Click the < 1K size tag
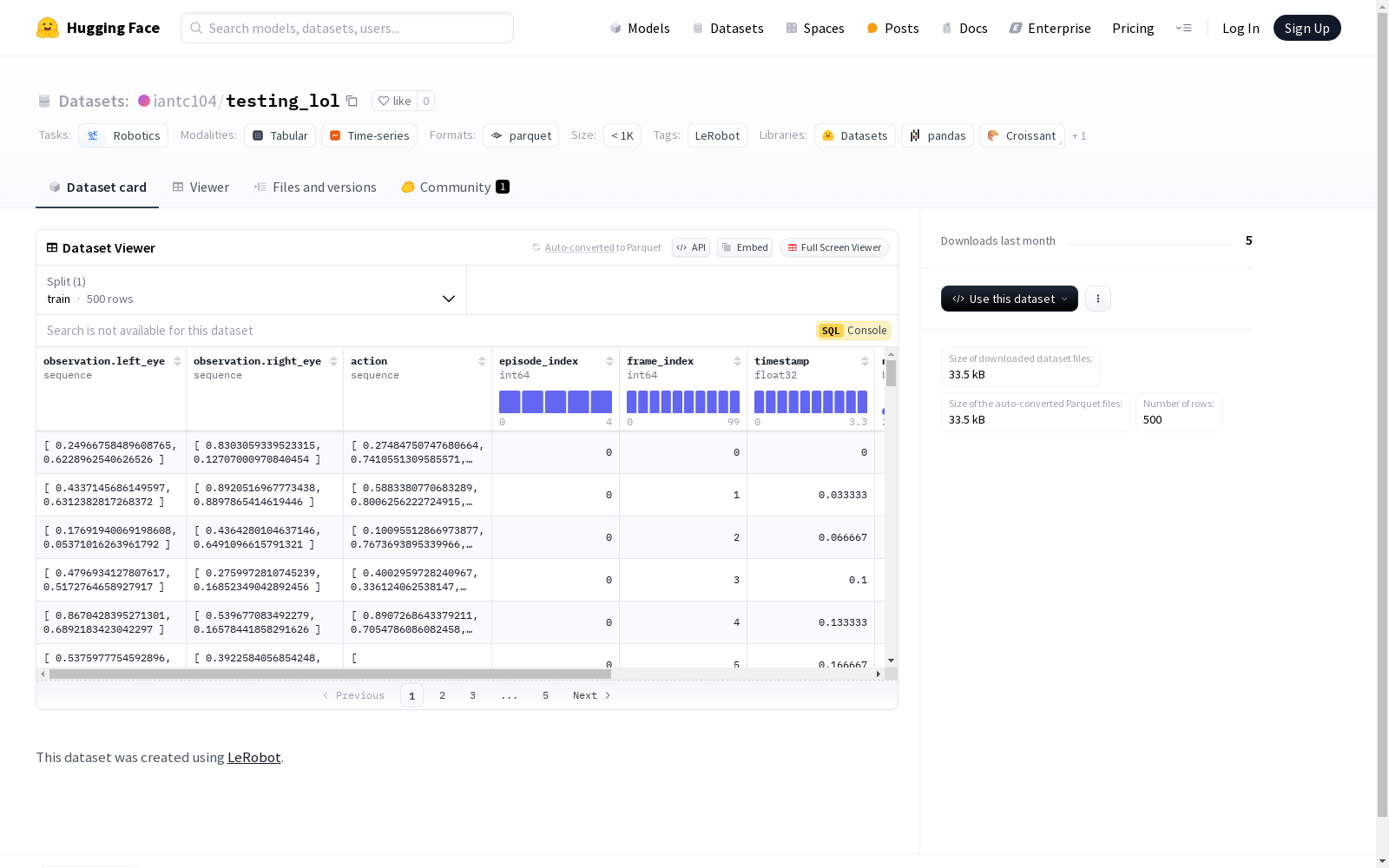This screenshot has width=1389, height=868. 622,135
